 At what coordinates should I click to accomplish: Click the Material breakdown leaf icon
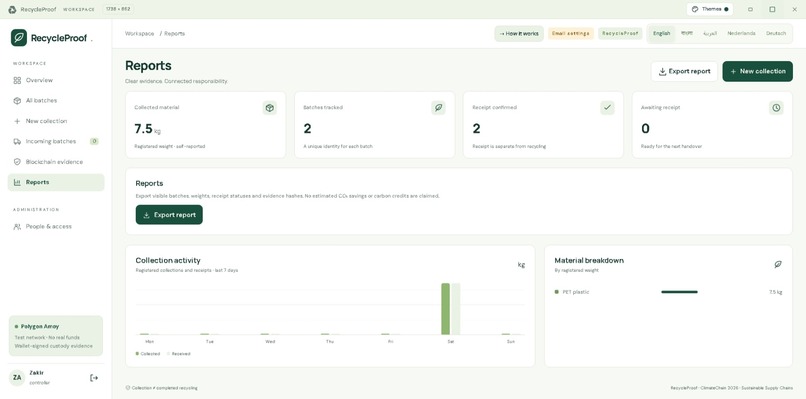(778, 264)
